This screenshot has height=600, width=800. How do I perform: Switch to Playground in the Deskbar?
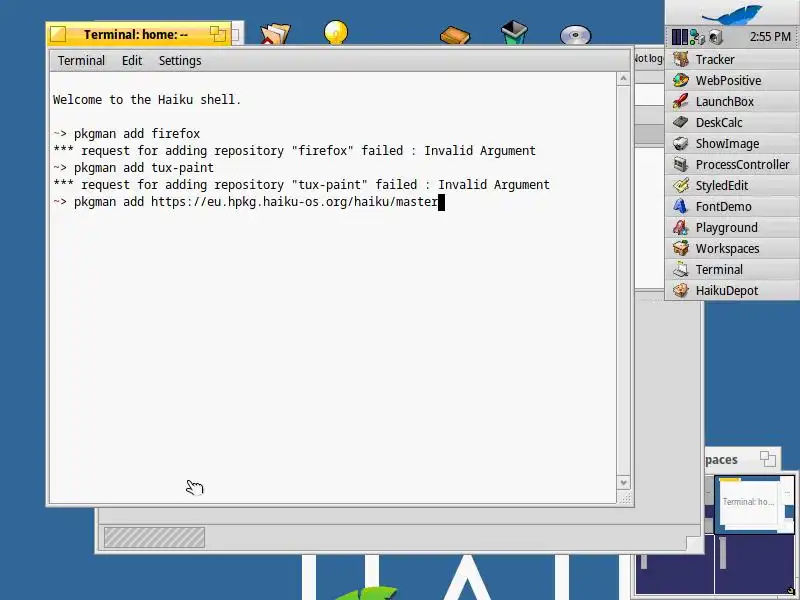(x=732, y=227)
